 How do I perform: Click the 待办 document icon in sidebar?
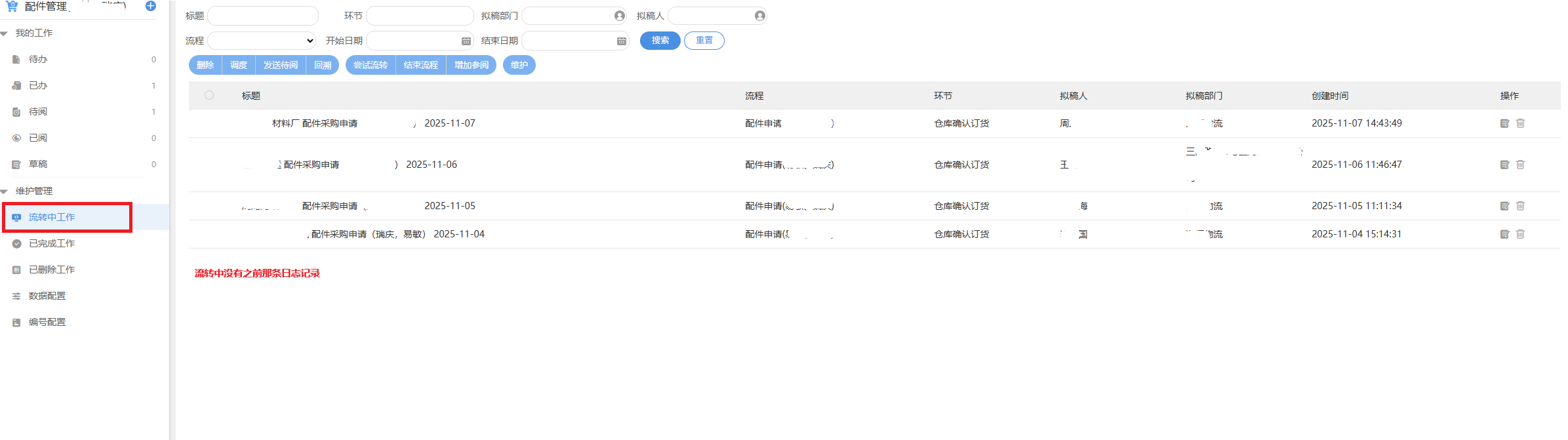pyautogui.click(x=16, y=59)
